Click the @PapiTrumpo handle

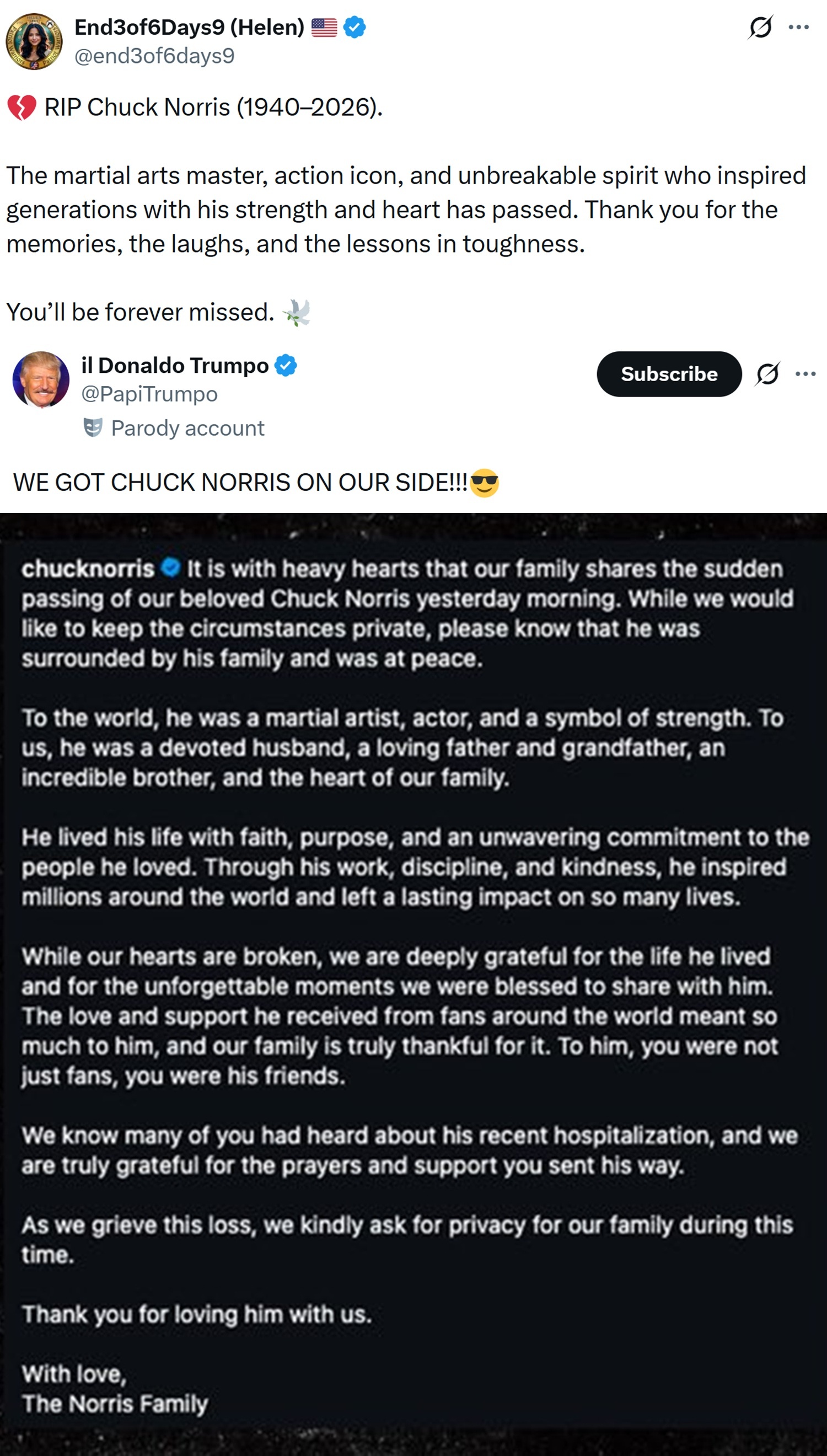click(x=149, y=394)
